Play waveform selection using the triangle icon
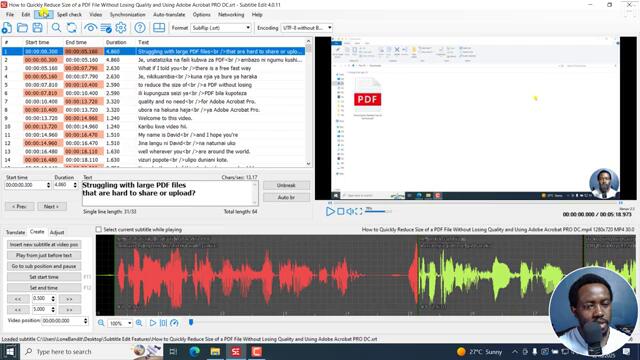Screen dimensions: 640x360 coord(153,323)
